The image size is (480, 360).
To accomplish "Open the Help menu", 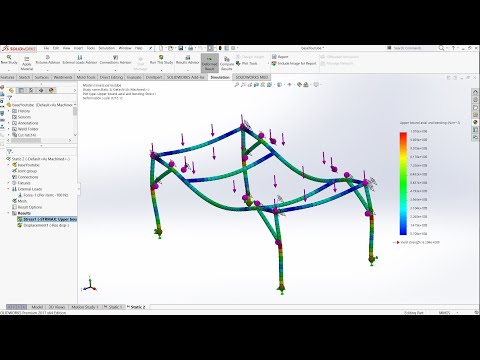I will point(138,48).
